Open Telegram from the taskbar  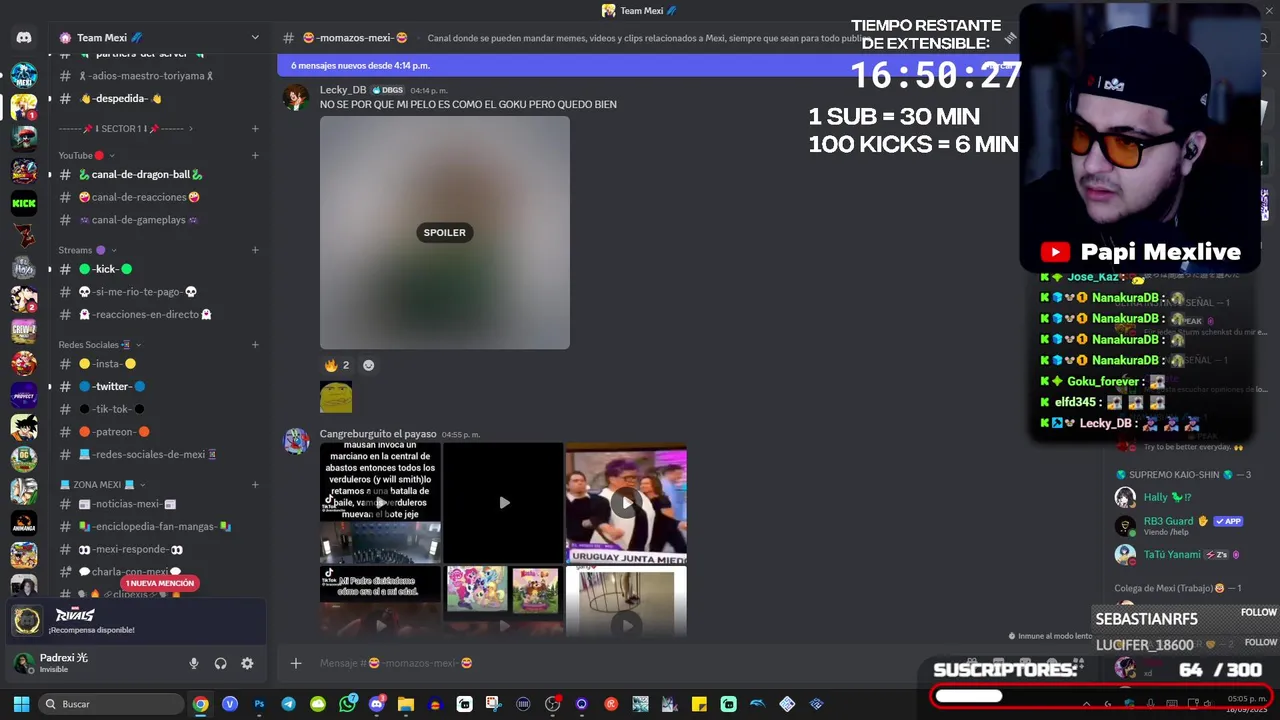coord(288,704)
